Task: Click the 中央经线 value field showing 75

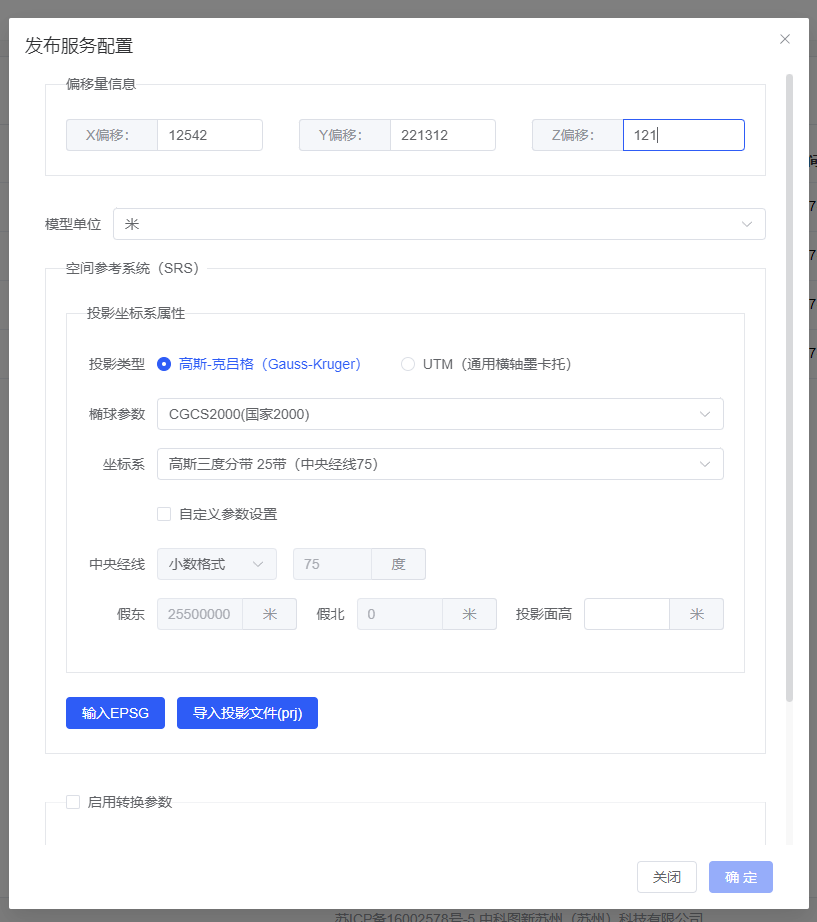Action: click(332, 564)
